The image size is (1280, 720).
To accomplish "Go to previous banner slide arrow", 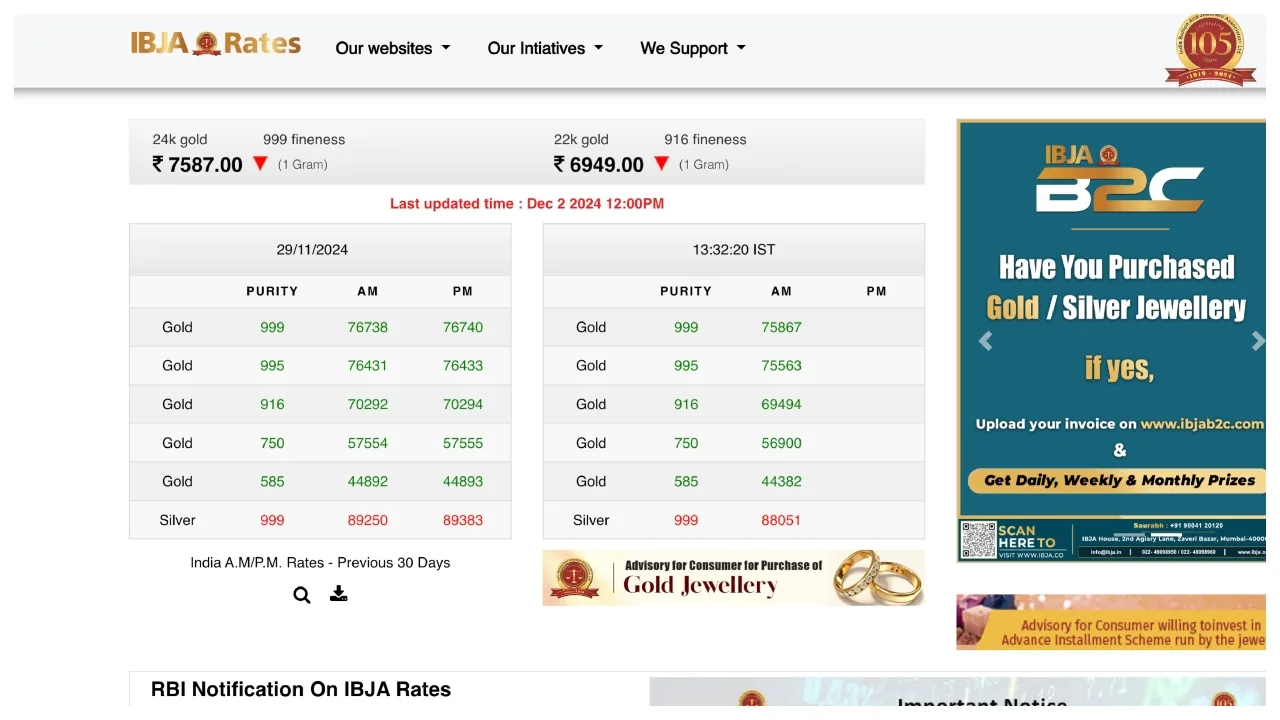I will pos(985,341).
